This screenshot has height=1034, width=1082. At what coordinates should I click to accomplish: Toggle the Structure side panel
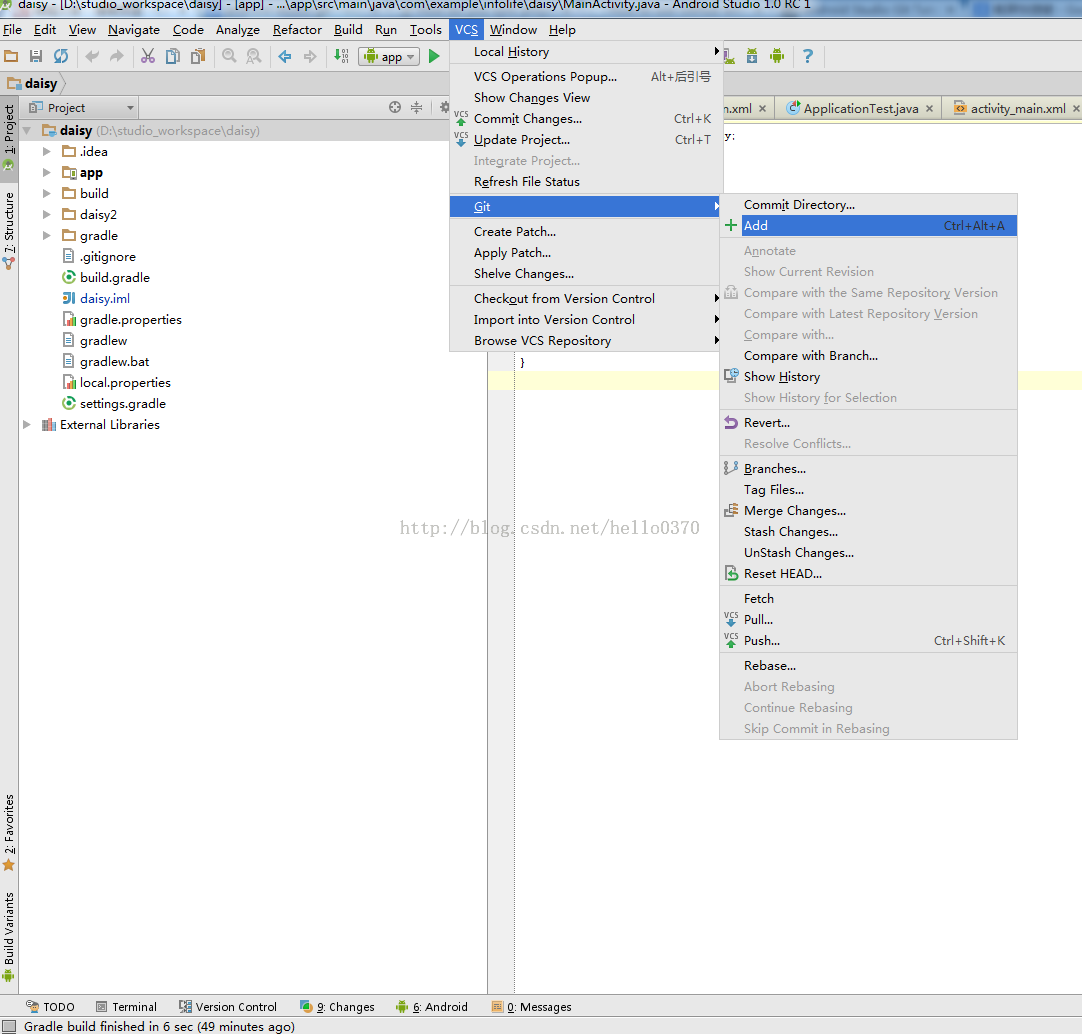pyautogui.click(x=9, y=231)
